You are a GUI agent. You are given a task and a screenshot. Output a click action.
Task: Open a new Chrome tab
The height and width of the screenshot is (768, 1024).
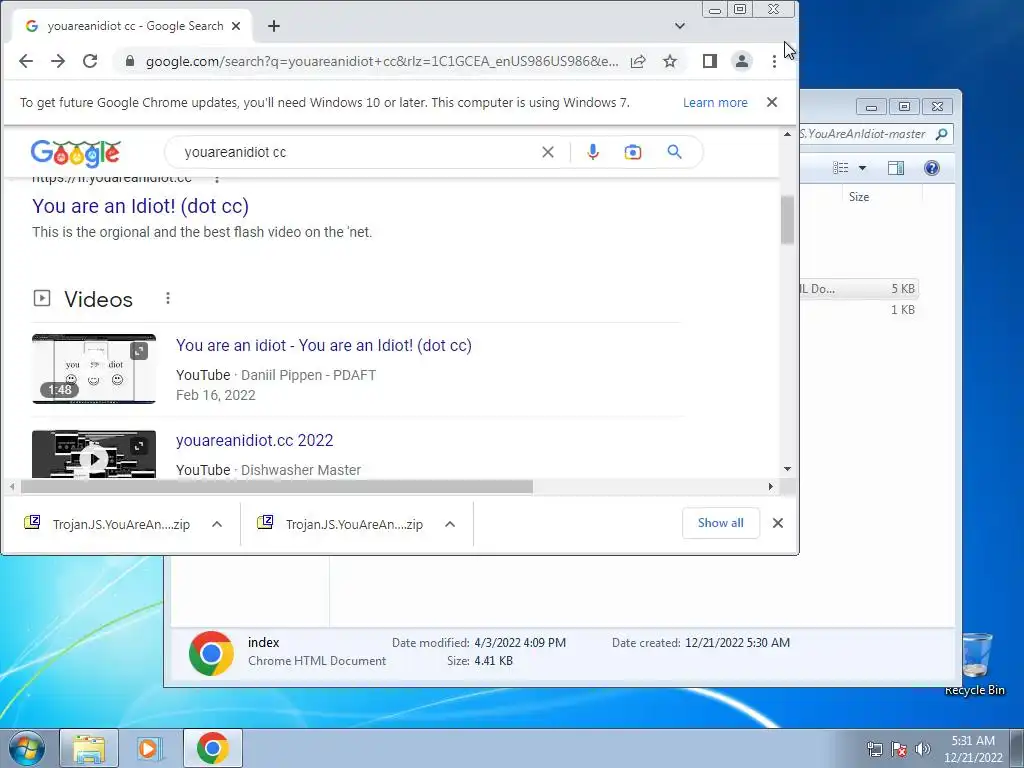click(x=274, y=26)
